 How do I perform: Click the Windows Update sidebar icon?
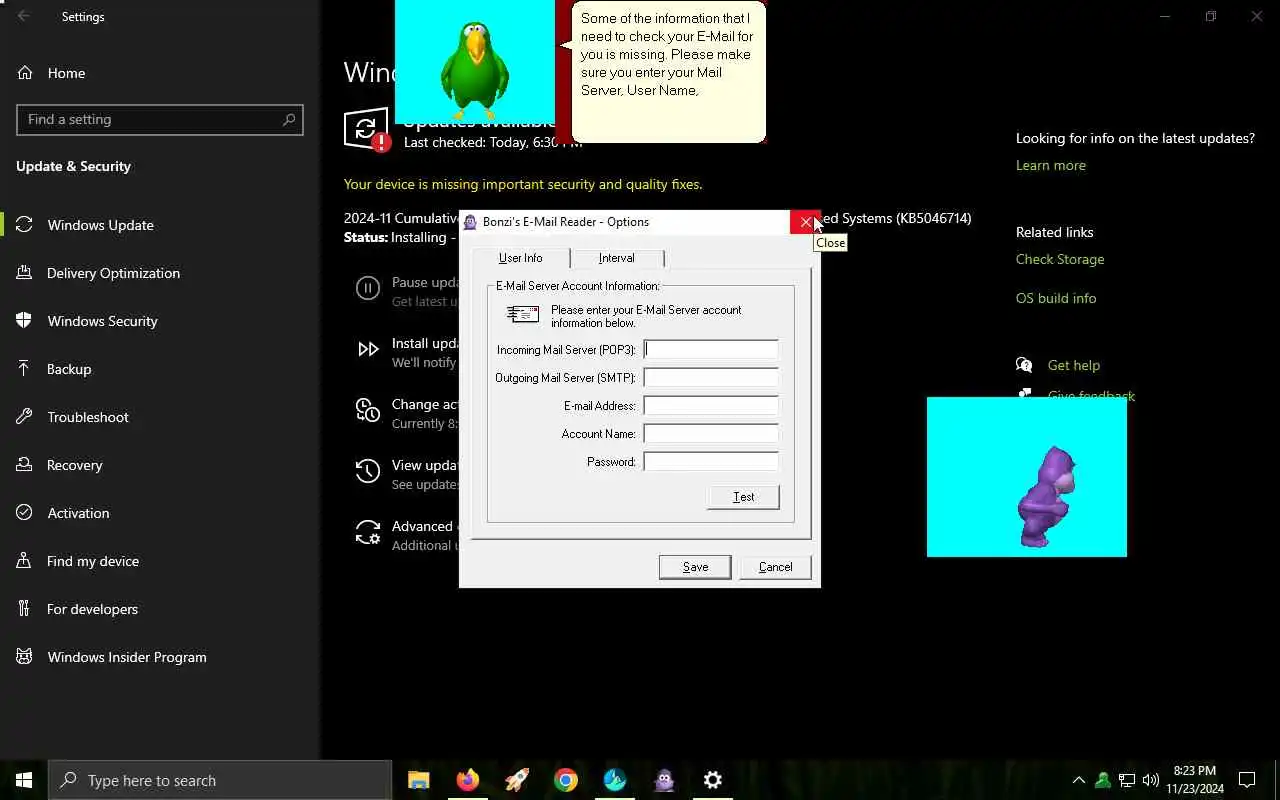(24, 225)
